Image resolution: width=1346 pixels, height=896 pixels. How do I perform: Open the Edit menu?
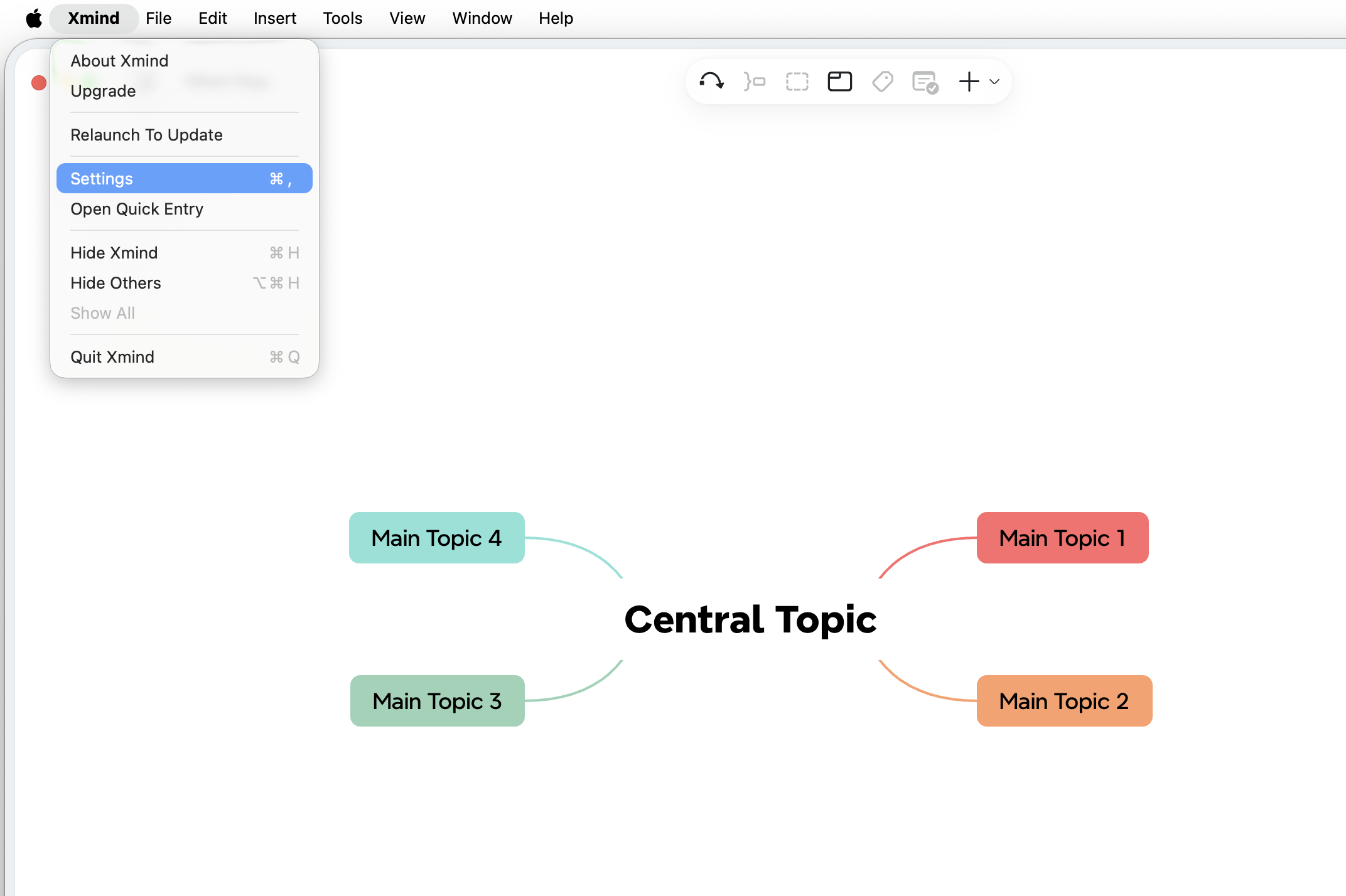click(212, 18)
